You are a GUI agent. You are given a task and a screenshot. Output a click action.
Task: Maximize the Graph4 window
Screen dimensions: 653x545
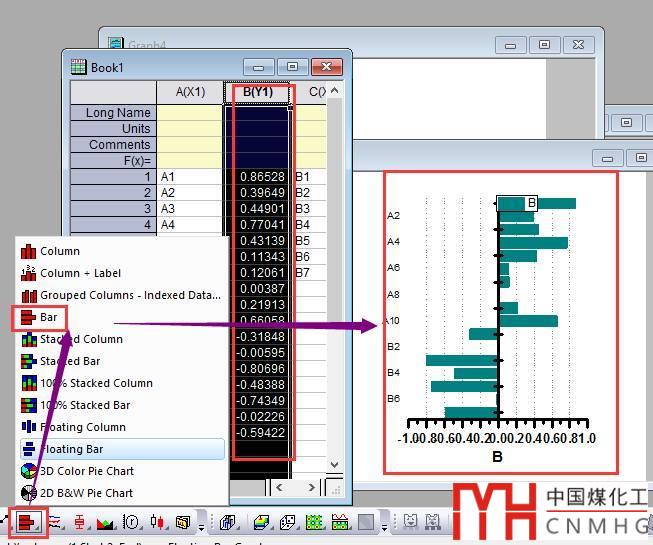point(544,45)
